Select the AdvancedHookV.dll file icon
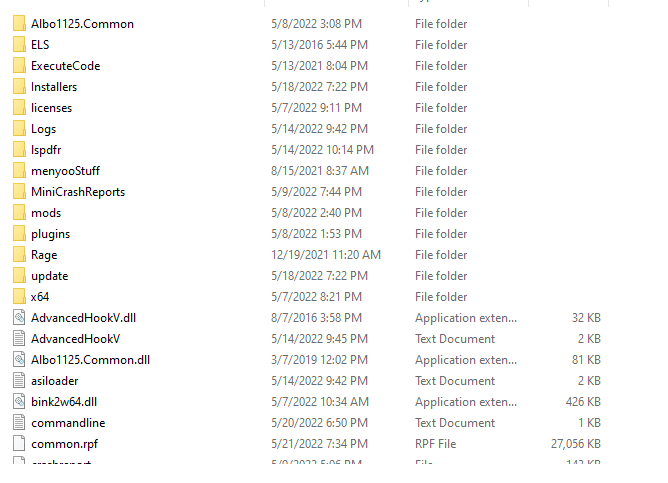 (19, 318)
